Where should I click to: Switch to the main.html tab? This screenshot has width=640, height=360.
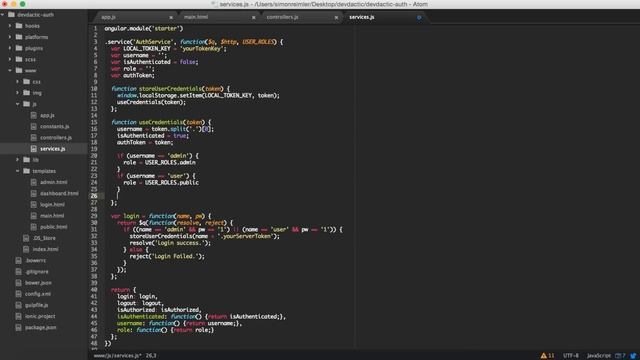(x=218, y=17)
